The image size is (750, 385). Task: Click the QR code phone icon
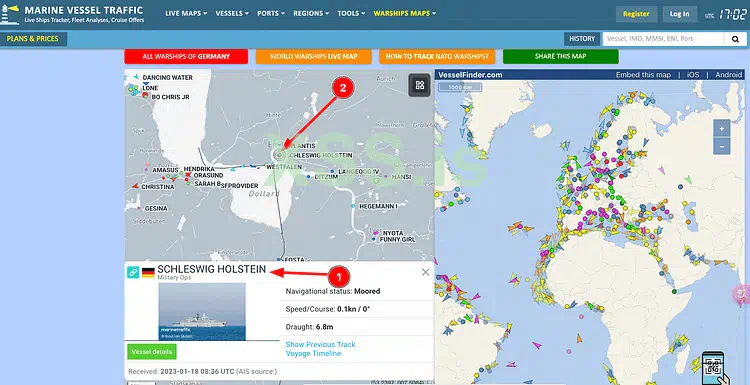tap(713, 367)
